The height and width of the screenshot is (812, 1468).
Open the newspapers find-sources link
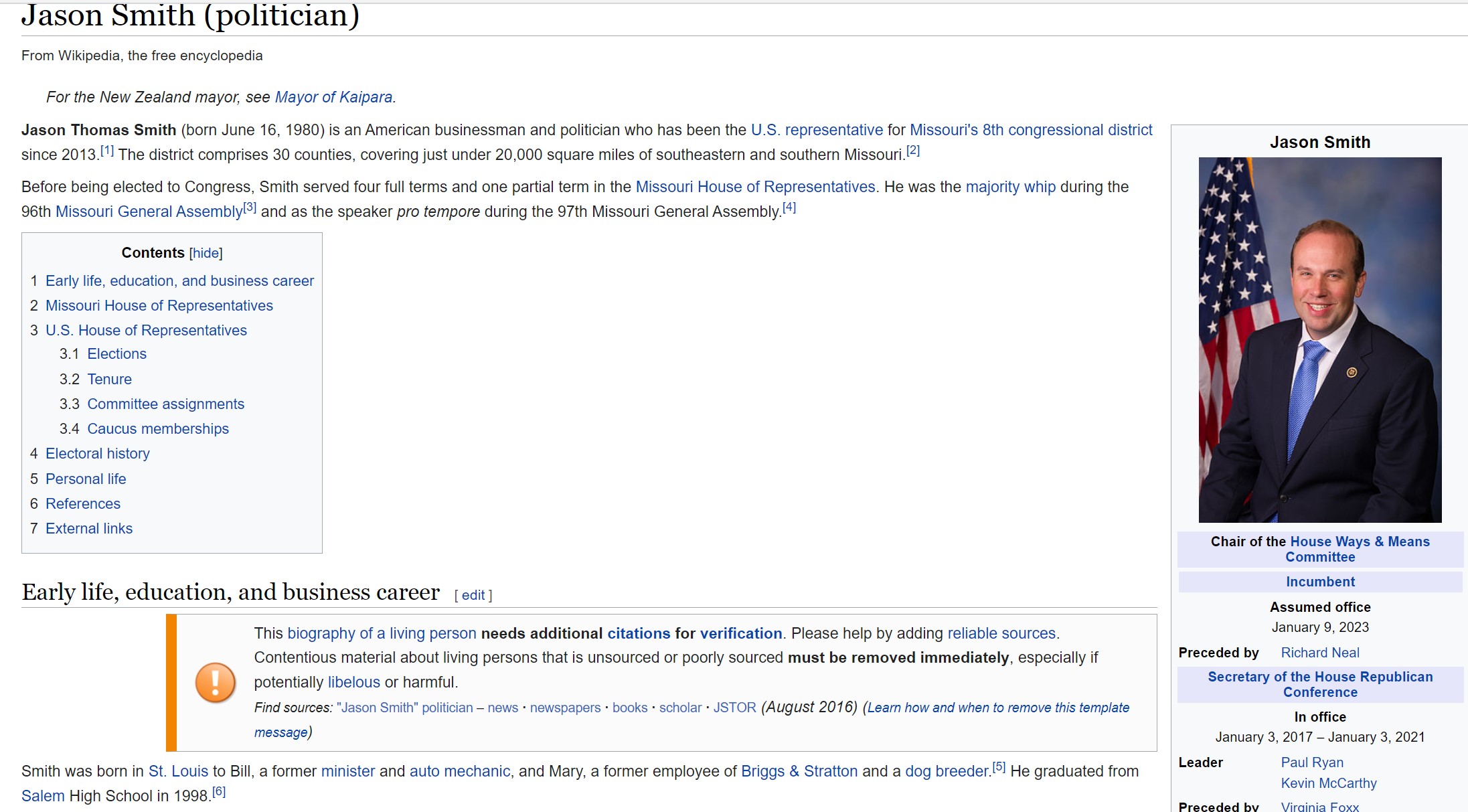[566, 708]
